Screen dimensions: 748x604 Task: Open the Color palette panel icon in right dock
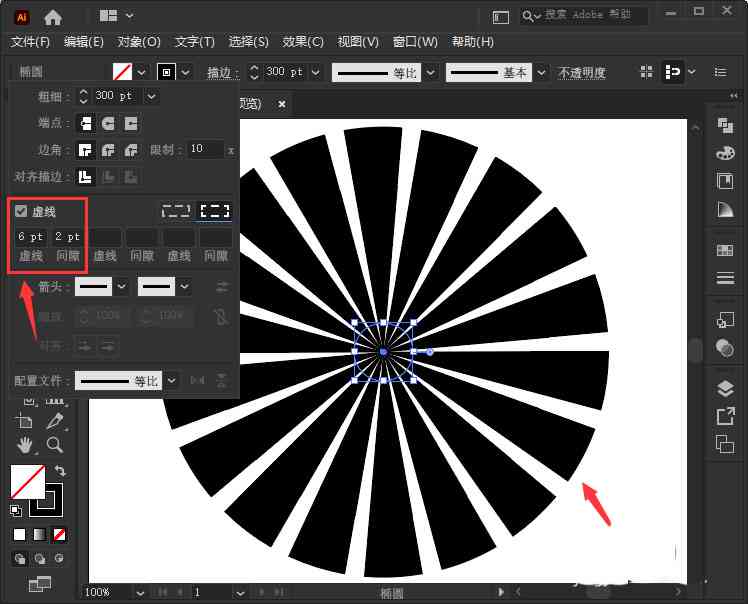point(725,153)
